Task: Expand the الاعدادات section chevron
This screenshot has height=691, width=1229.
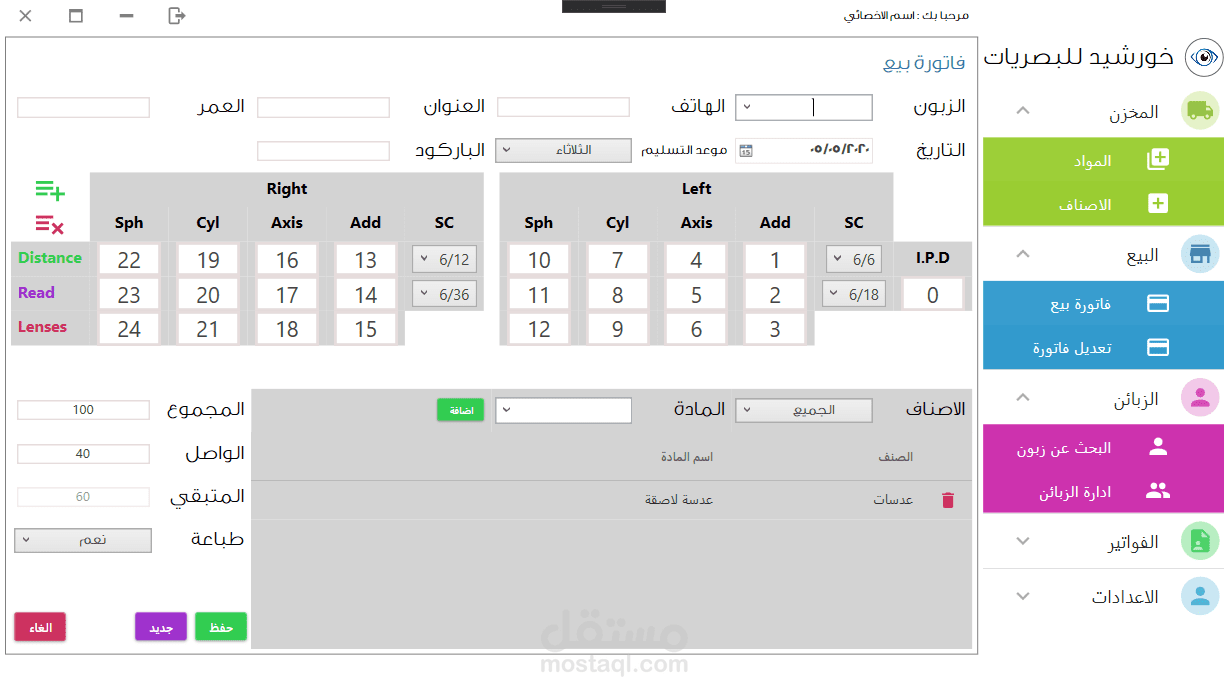Action: [1022, 596]
